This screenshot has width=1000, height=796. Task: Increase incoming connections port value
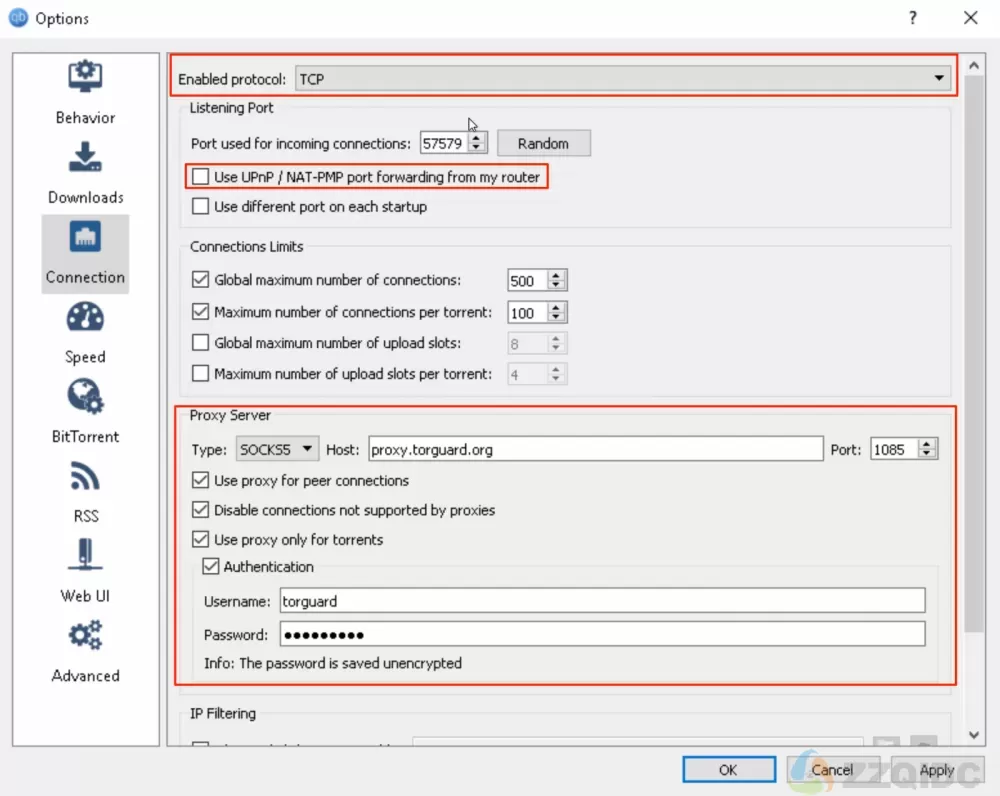click(476, 137)
